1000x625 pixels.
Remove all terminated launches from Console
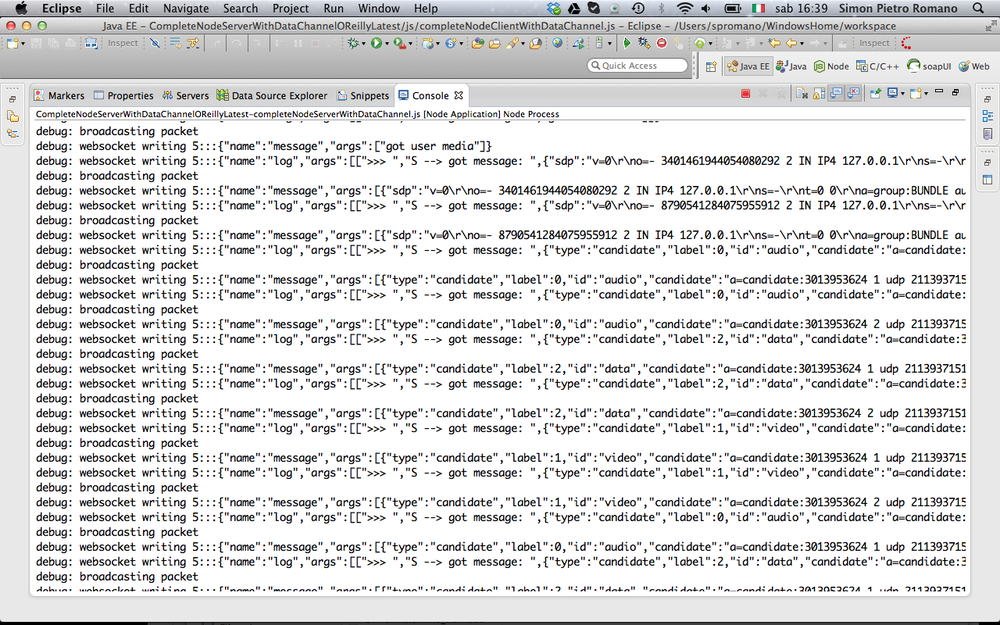(x=779, y=95)
